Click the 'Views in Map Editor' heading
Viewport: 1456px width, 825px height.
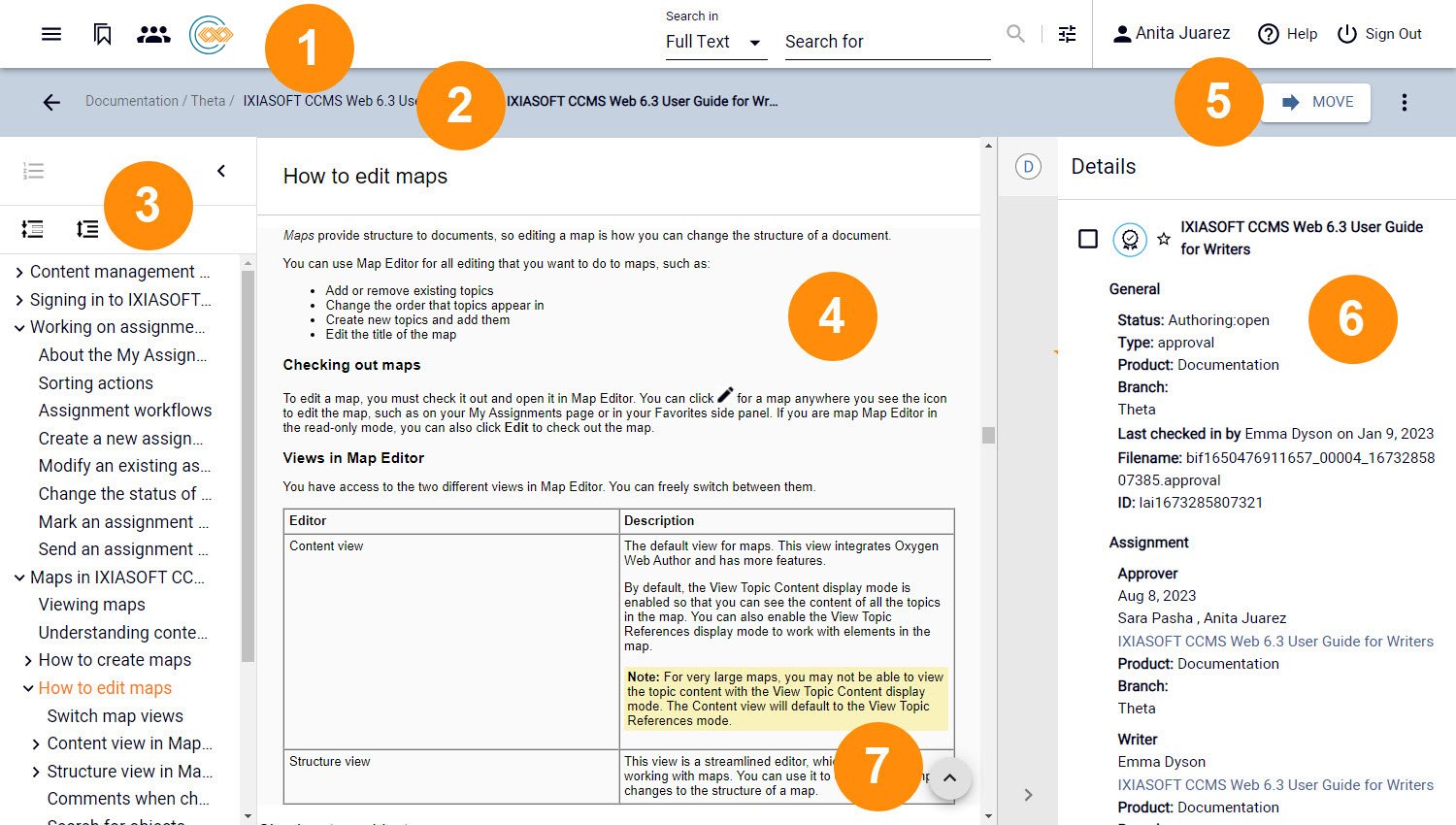[x=353, y=458]
